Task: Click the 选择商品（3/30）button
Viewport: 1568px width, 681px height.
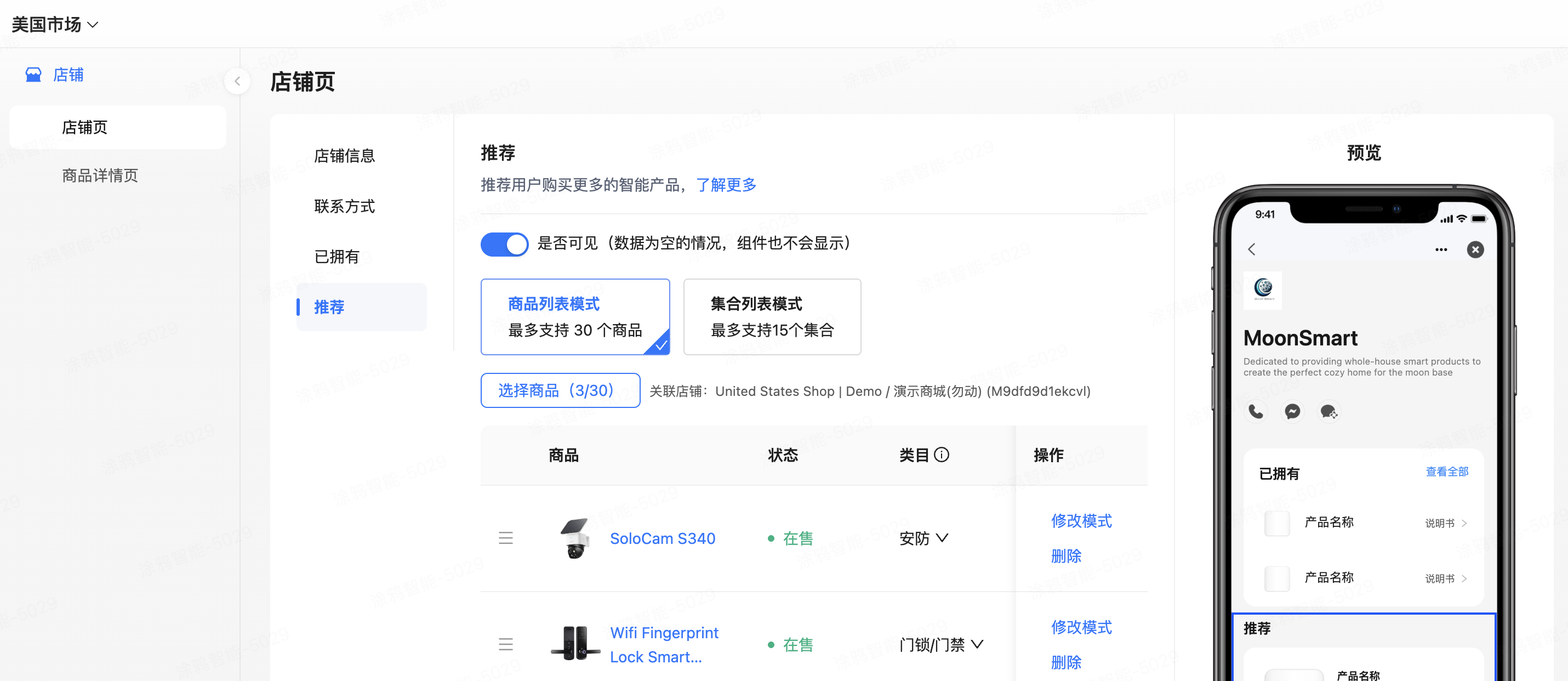Action: coord(560,390)
